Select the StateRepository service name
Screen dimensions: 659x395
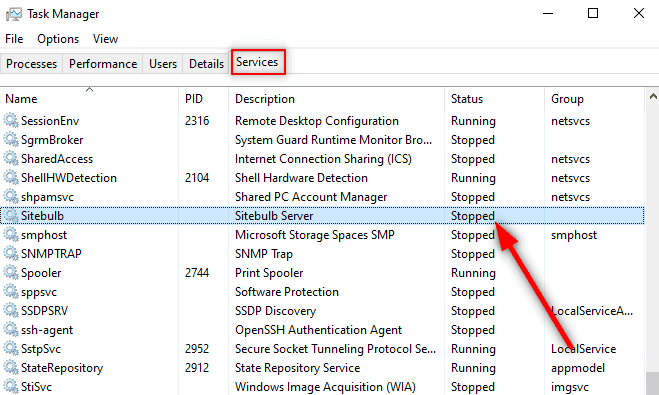pos(62,368)
